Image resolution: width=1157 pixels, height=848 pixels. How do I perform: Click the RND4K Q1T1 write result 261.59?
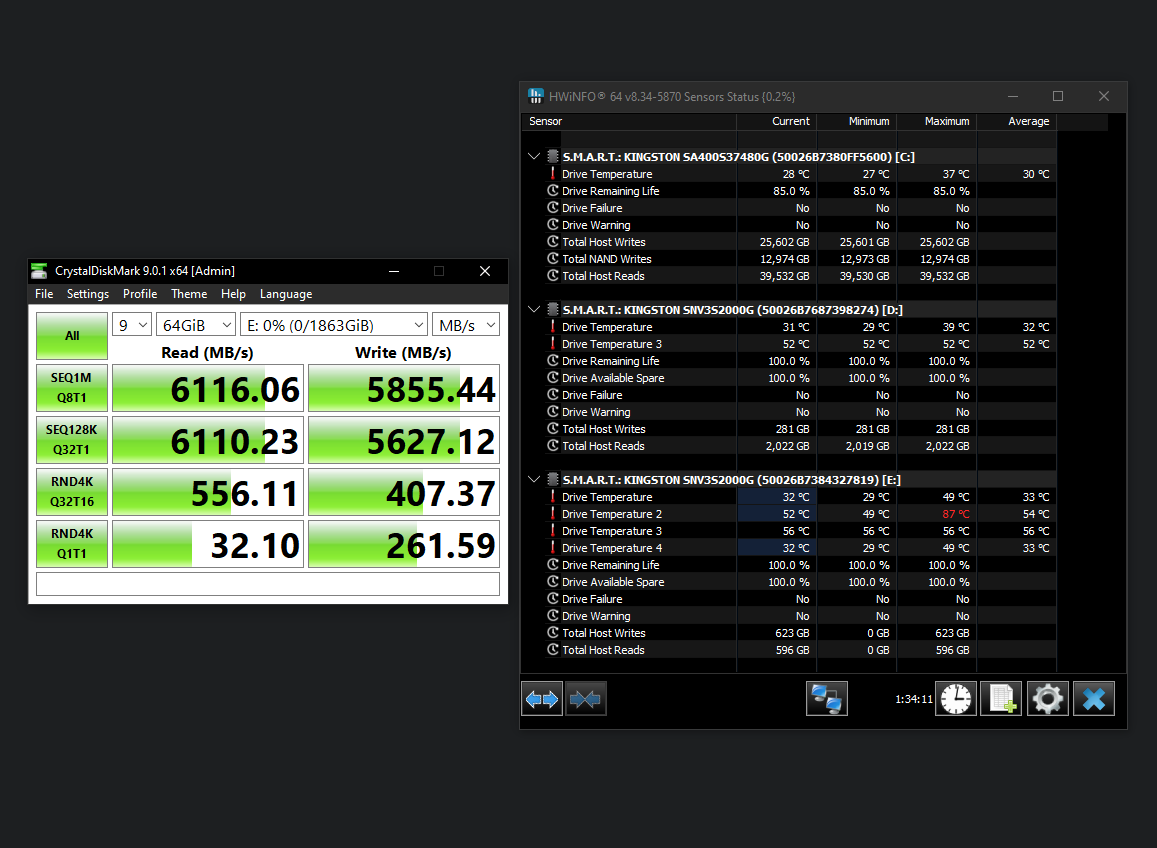(404, 544)
